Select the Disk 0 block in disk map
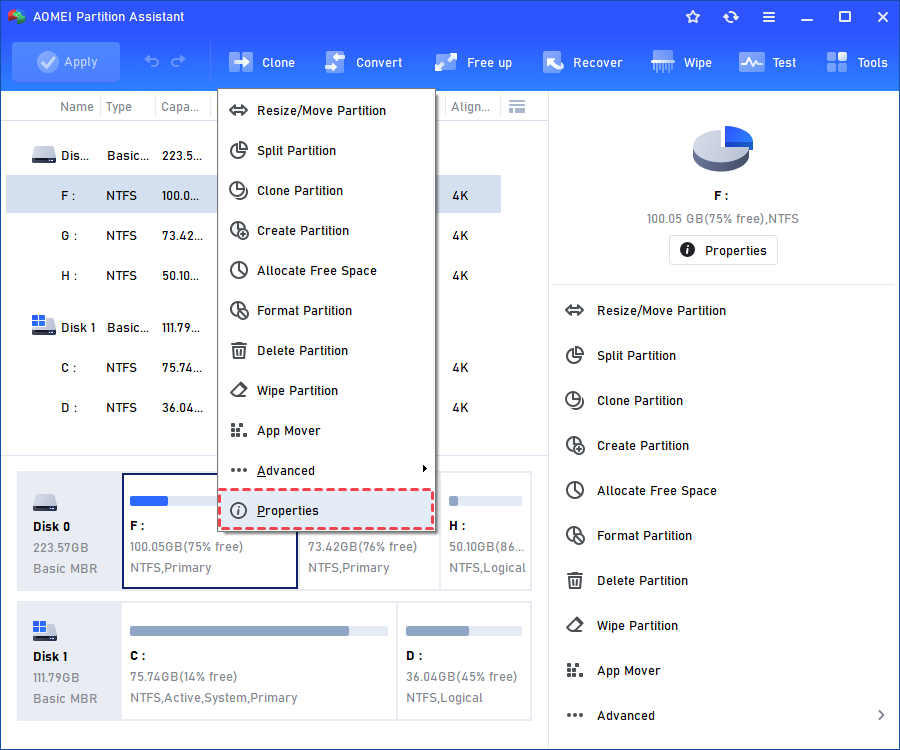 [69, 531]
